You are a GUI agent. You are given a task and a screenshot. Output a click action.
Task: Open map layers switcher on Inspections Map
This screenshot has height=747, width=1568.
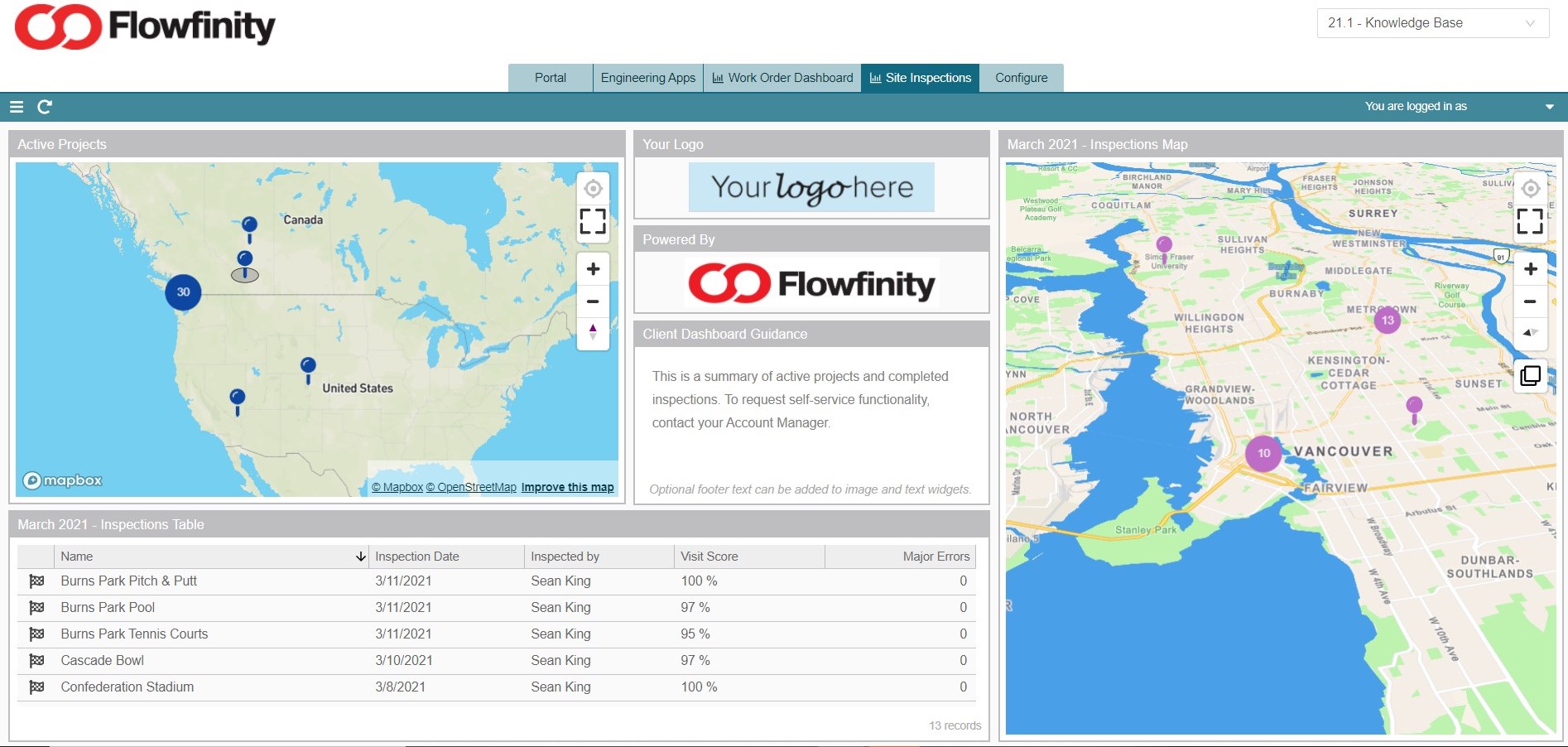(x=1531, y=376)
